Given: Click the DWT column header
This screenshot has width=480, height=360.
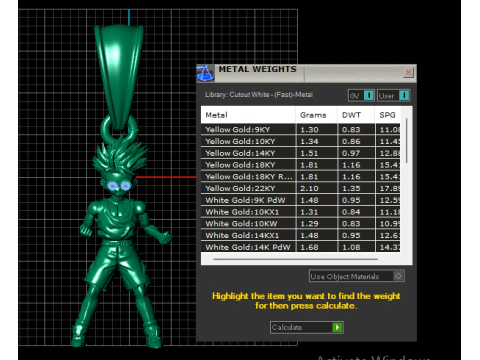Looking at the screenshot, I should [356, 115].
